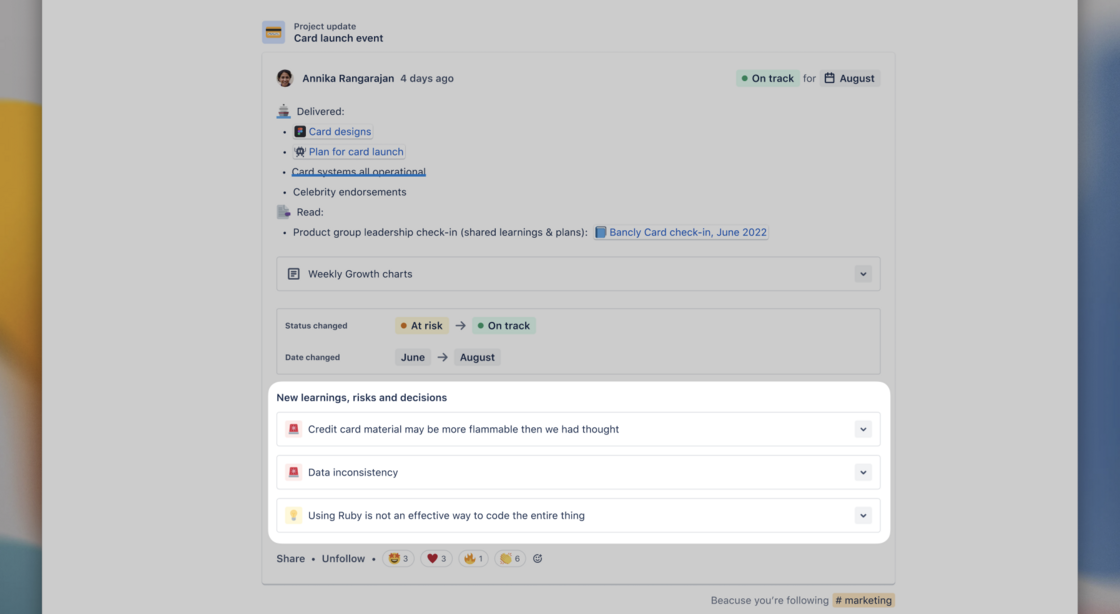Image resolution: width=1120 pixels, height=614 pixels.
Task: Click the Figma icon on Card designs
Action: click(298, 131)
